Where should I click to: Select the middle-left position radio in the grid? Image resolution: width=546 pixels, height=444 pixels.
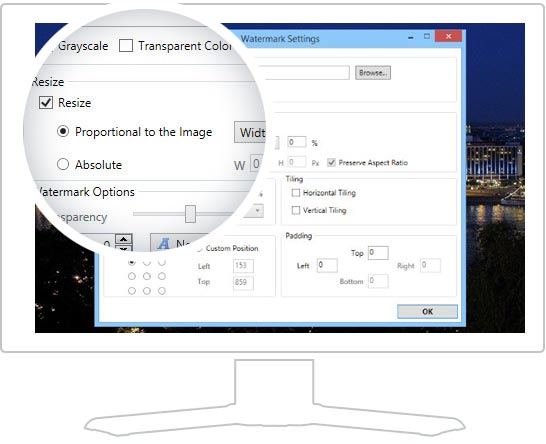(132, 276)
